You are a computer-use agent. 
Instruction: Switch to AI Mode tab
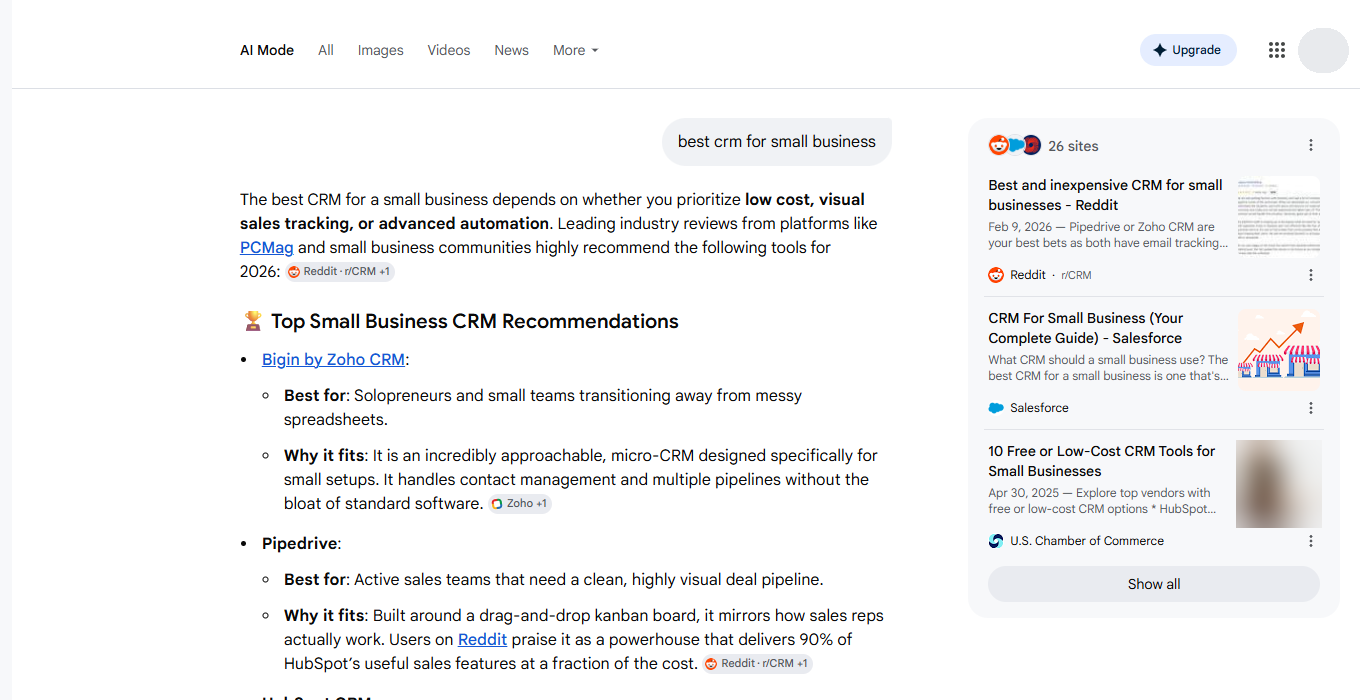[x=267, y=50]
